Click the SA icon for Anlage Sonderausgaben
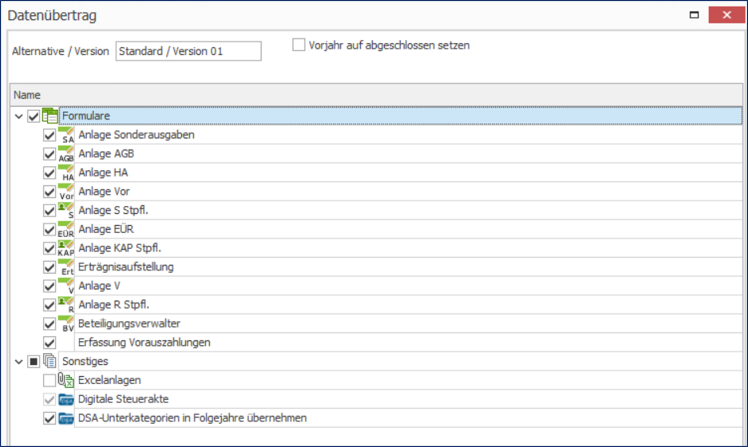 coord(66,135)
